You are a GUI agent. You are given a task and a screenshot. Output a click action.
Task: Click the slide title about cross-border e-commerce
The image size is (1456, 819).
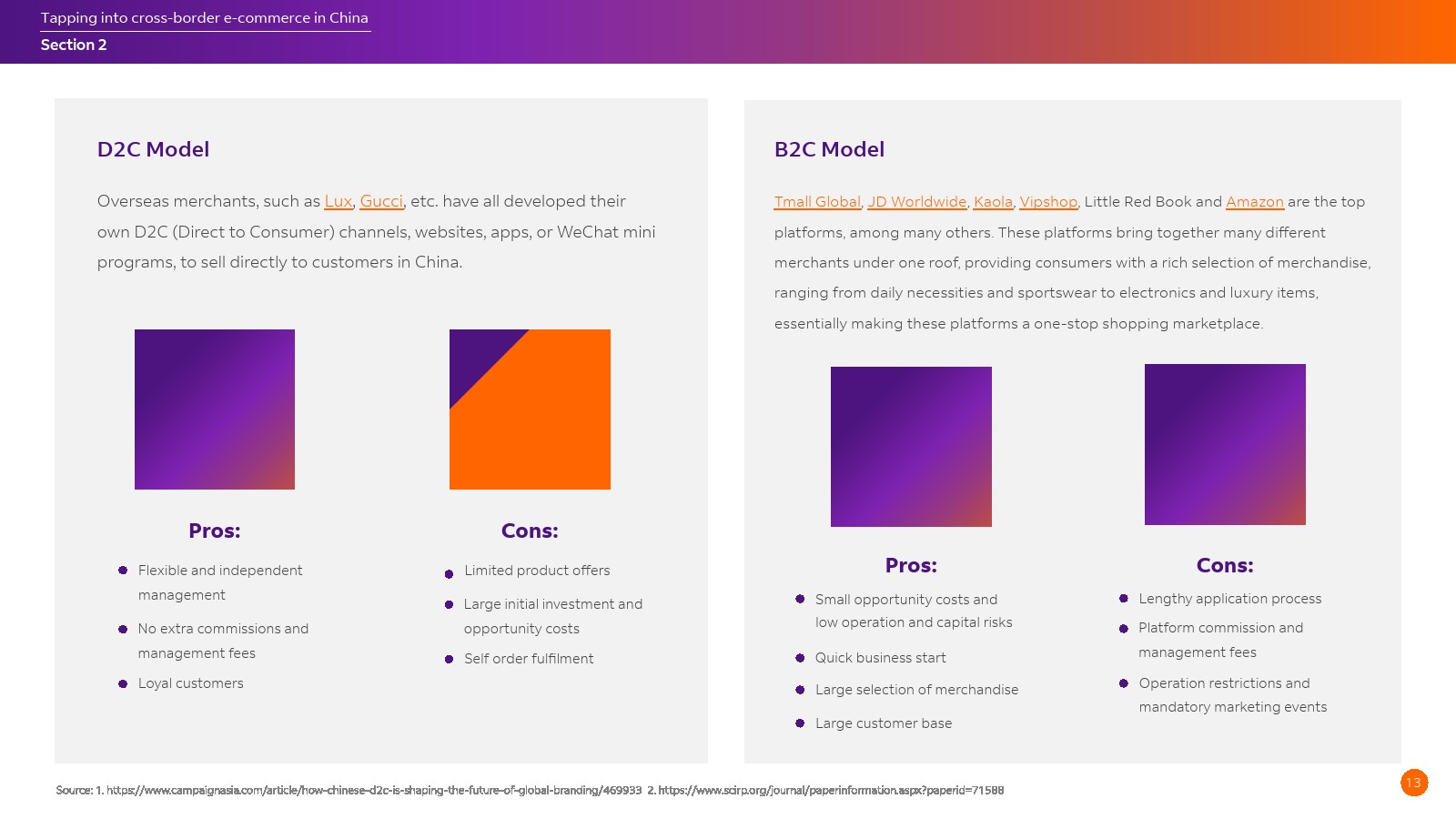click(x=205, y=18)
